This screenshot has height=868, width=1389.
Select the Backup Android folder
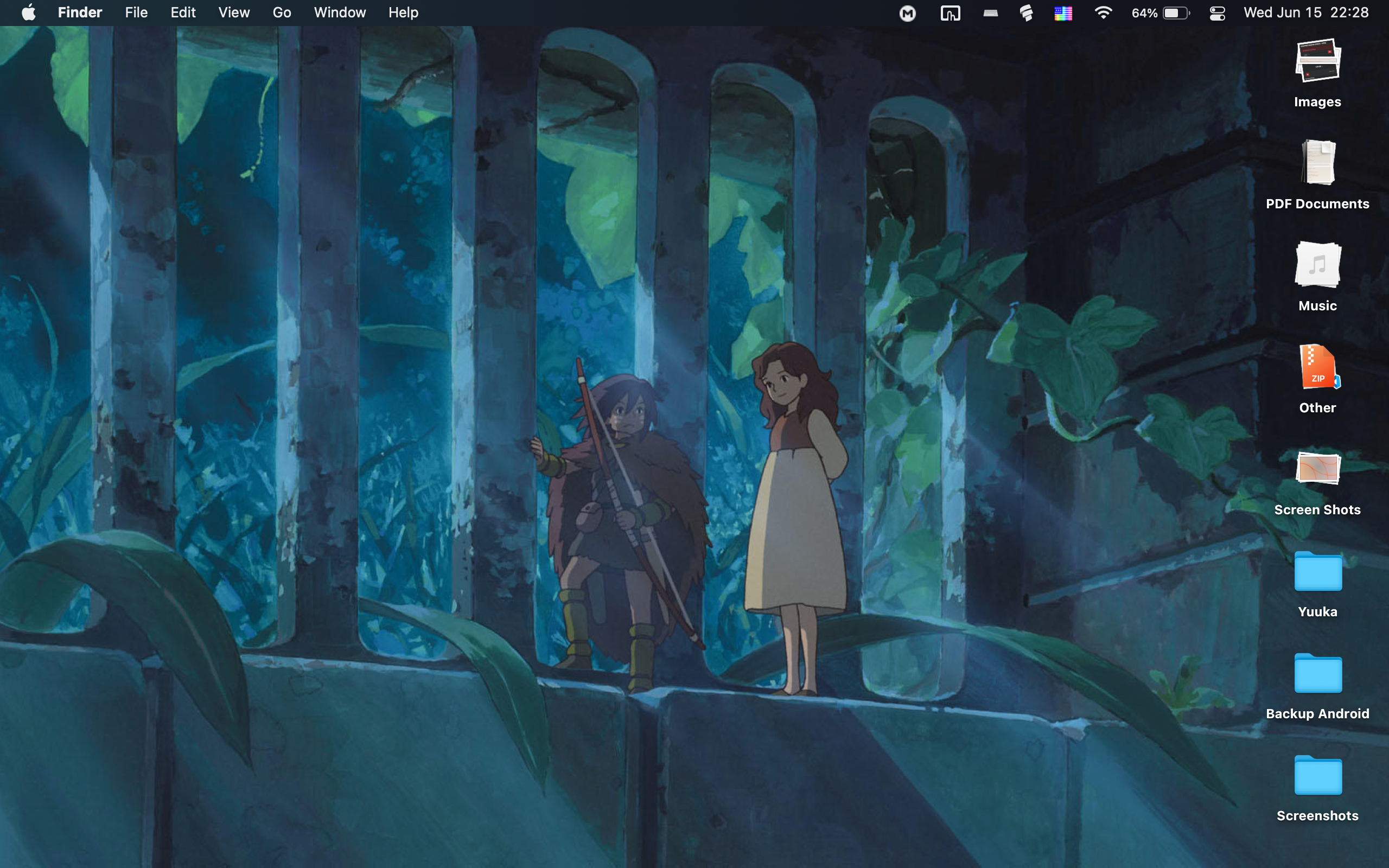point(1317,673)
